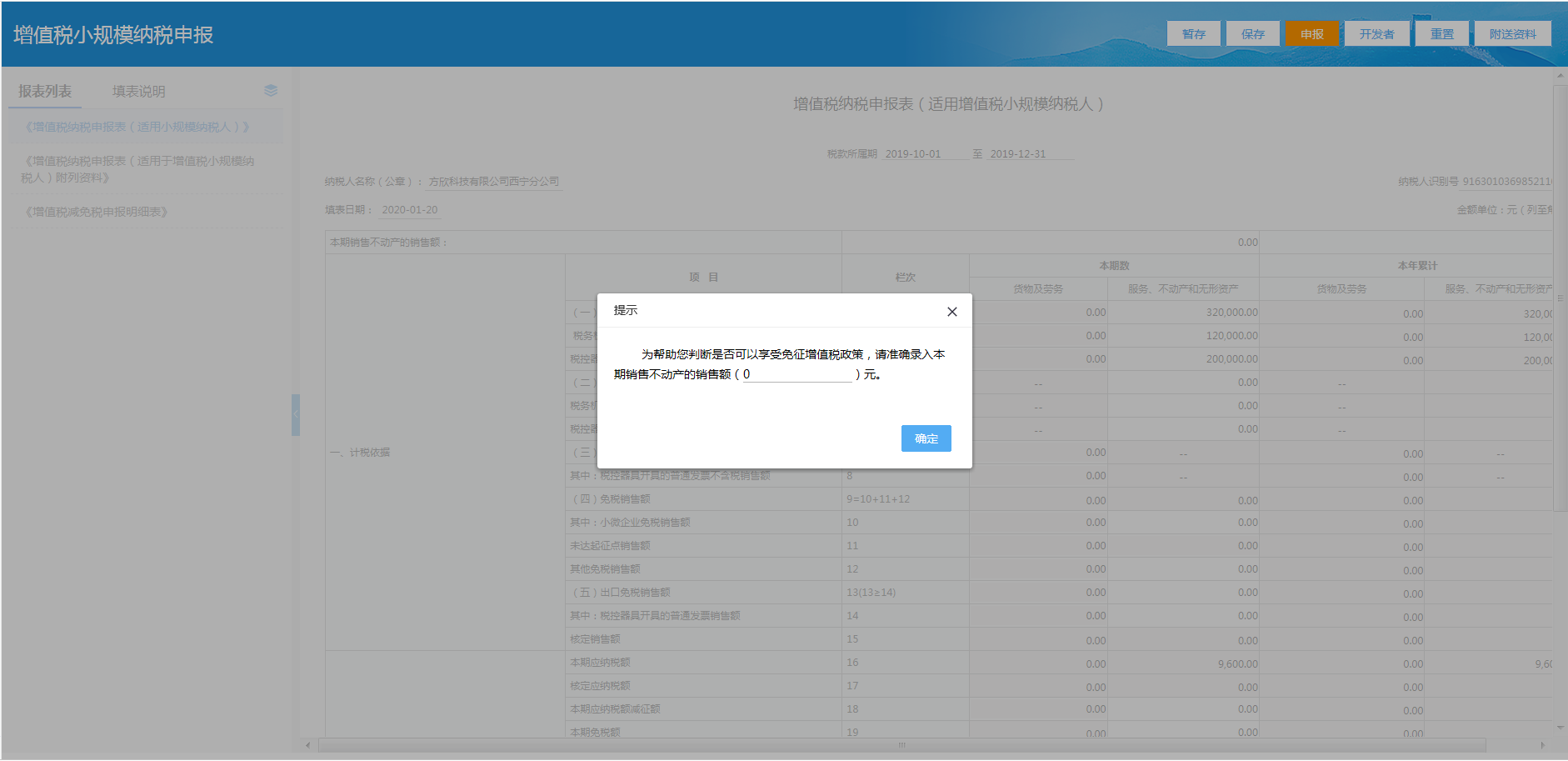Click the layers icon beside 填表说明
1568x761 pixels.
point(269,90)
